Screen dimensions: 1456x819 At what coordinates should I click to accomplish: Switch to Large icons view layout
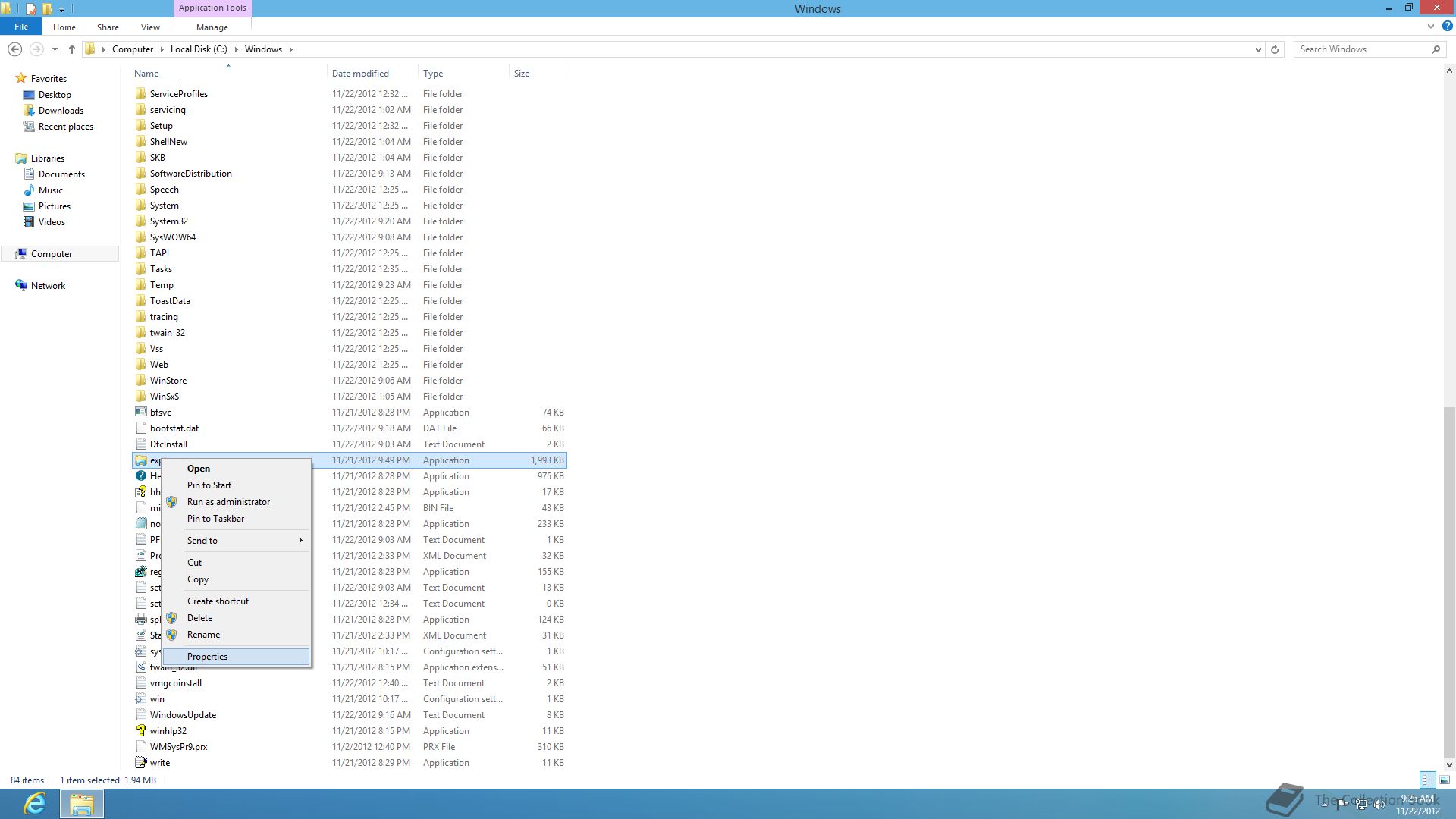[1445, 780]
